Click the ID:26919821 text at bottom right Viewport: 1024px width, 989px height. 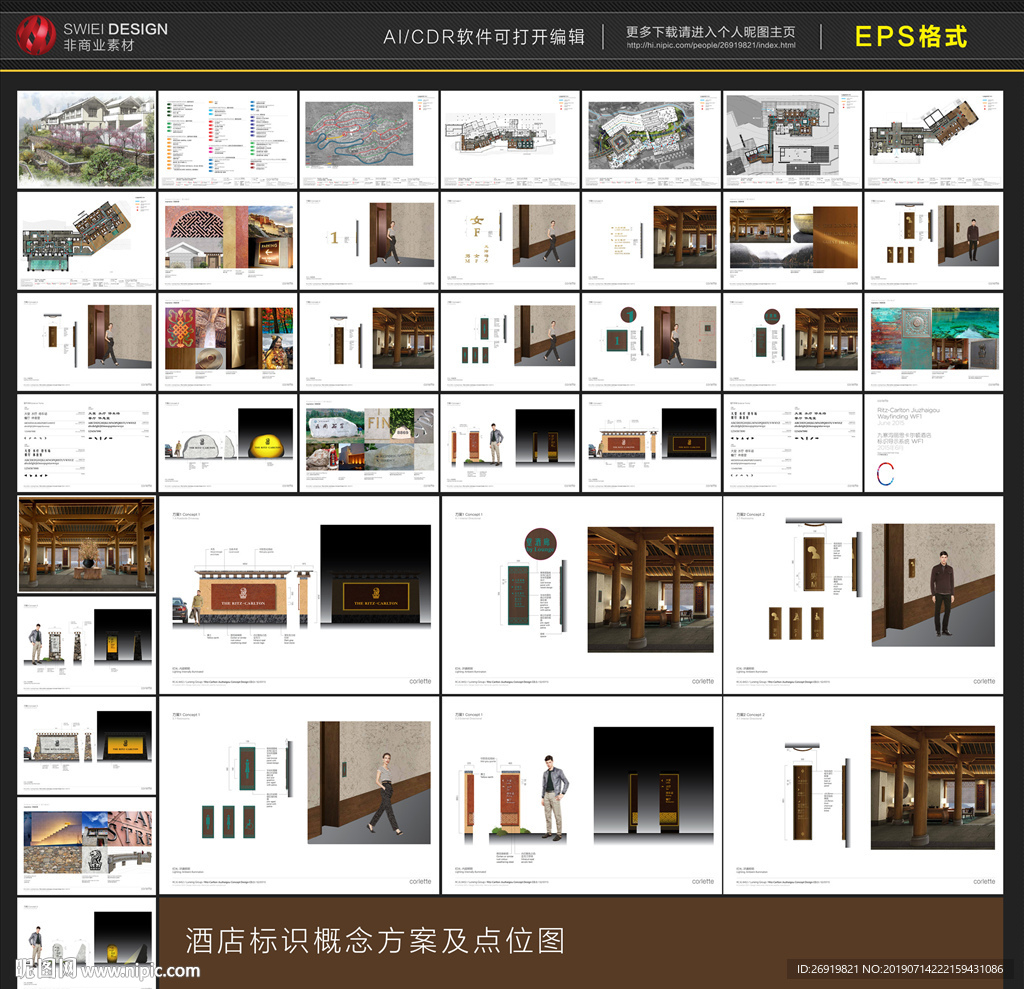pos(855,968)
